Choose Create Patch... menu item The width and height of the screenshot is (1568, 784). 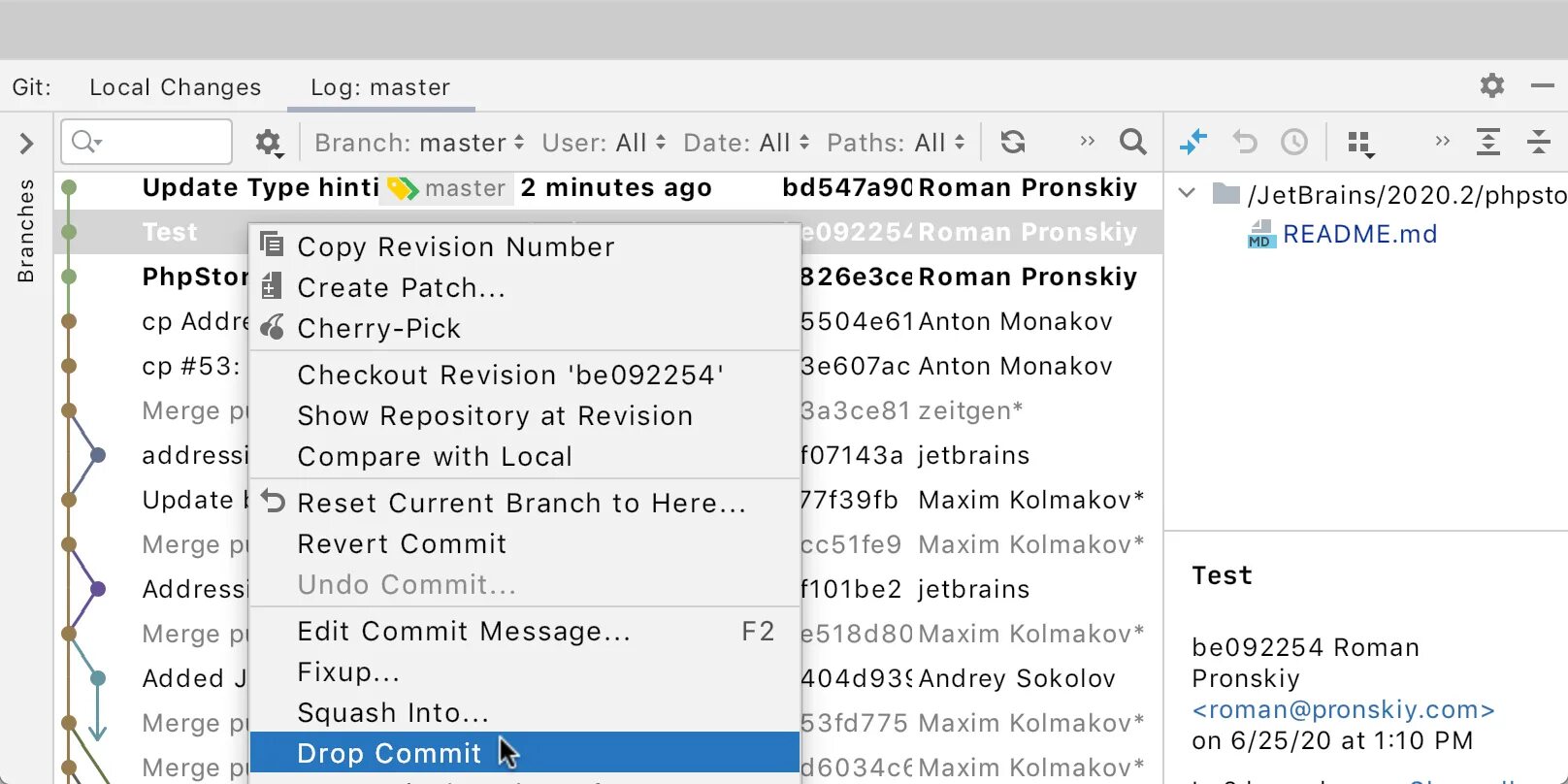525,287
